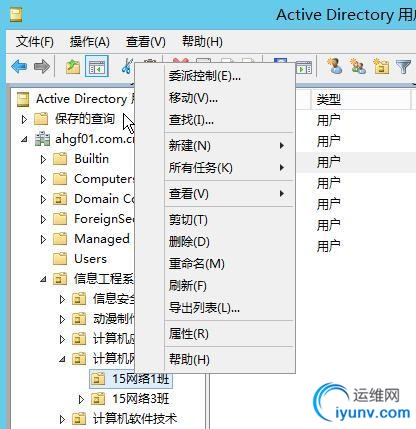Go up one level with folder-arrow icon
Image resolution: width=416 pixels, height=429 pixels.
click(x=73, y=66)
